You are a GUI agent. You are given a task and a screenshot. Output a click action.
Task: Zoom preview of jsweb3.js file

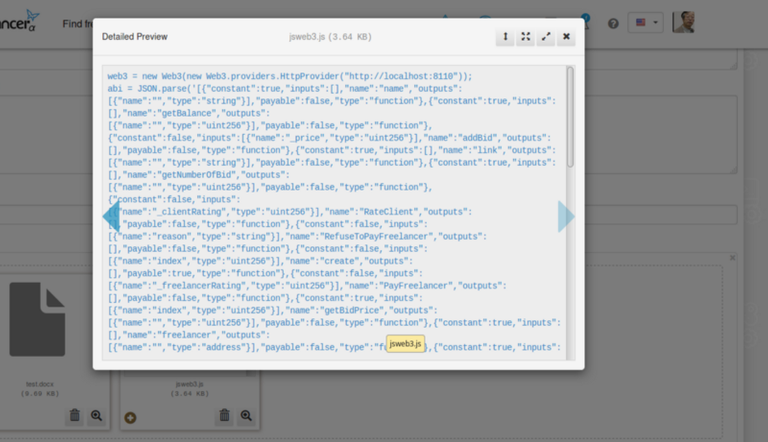(246, 416)
